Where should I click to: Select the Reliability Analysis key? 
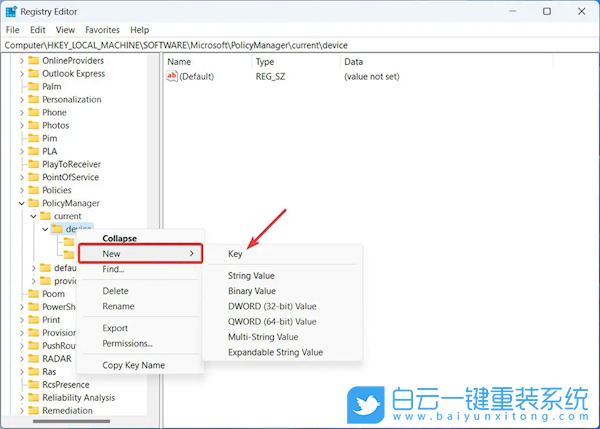78,398
